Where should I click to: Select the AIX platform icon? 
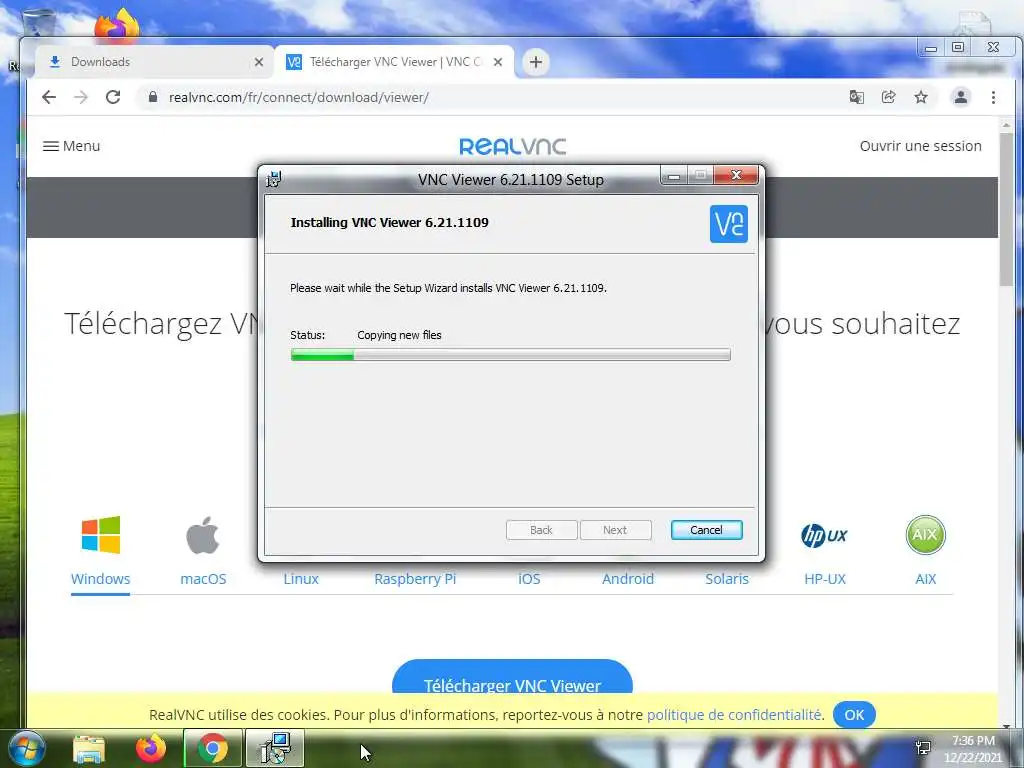click(x=925, y=535)
